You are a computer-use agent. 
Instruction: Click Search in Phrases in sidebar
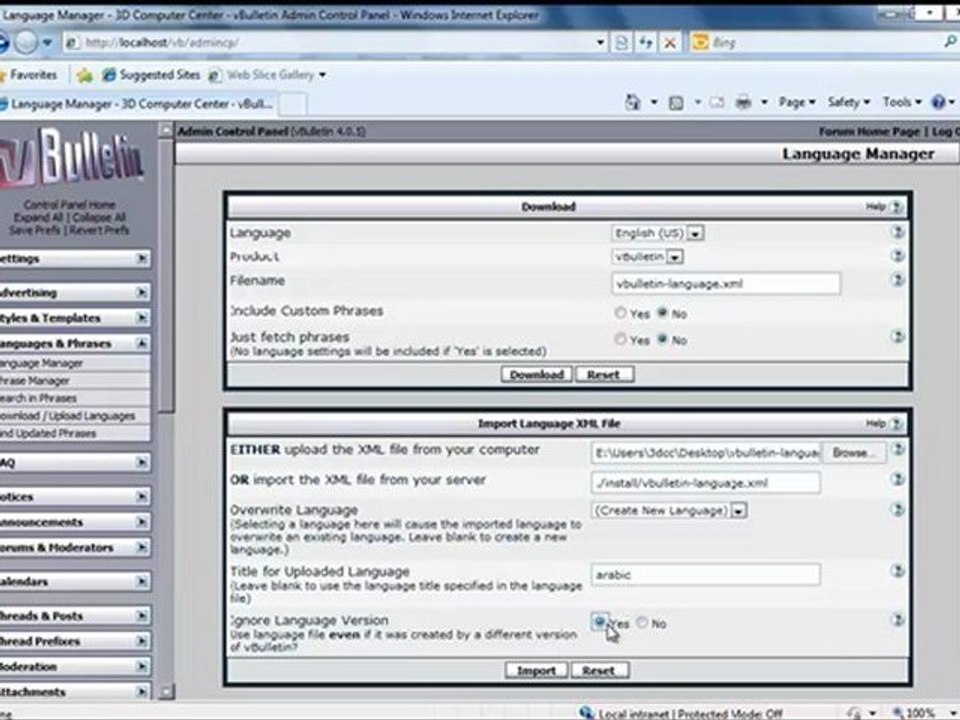[39, 399]
